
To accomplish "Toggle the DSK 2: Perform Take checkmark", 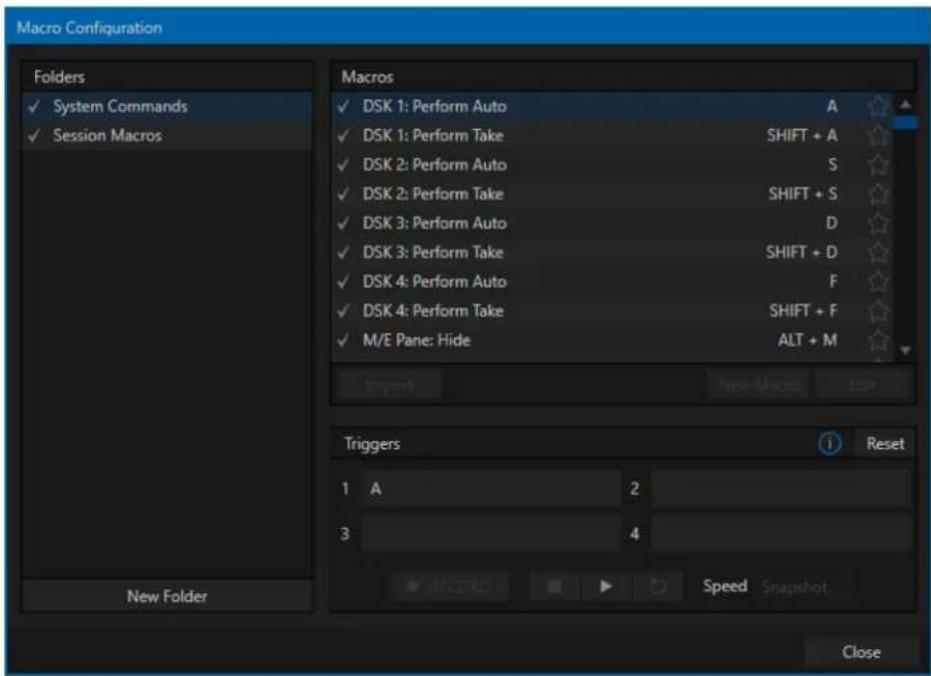I will click(x=343, y=194).
